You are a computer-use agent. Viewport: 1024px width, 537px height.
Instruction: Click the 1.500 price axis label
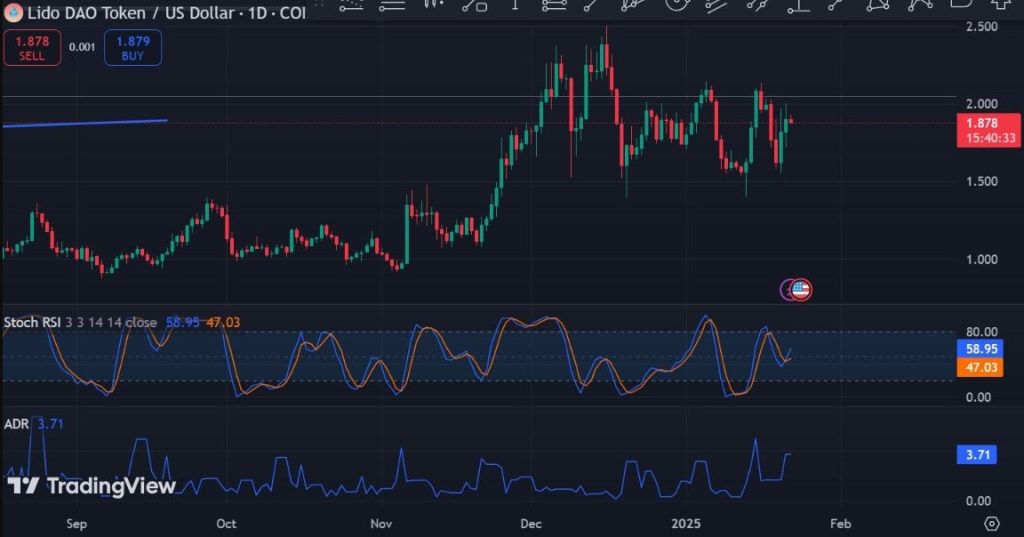click(982, 182)
